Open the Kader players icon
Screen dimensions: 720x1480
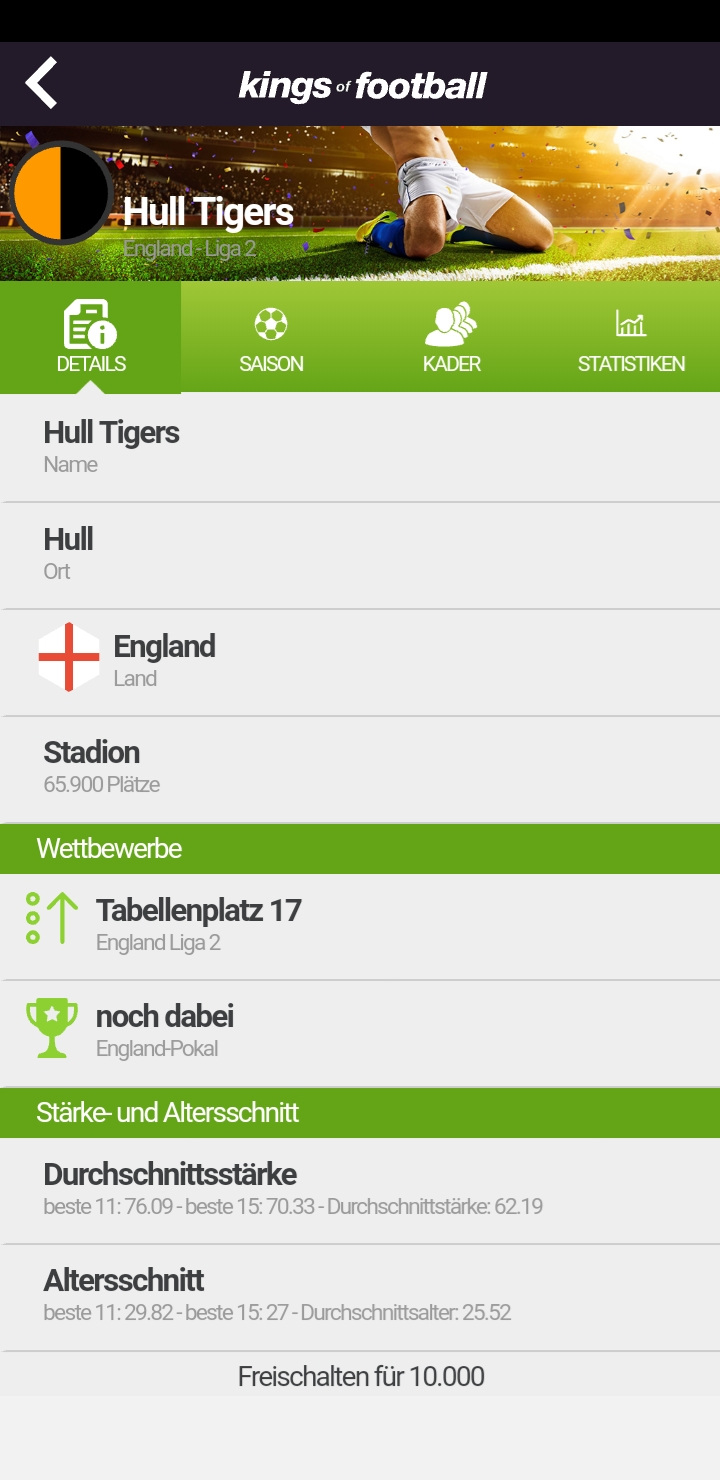(451, 324)
